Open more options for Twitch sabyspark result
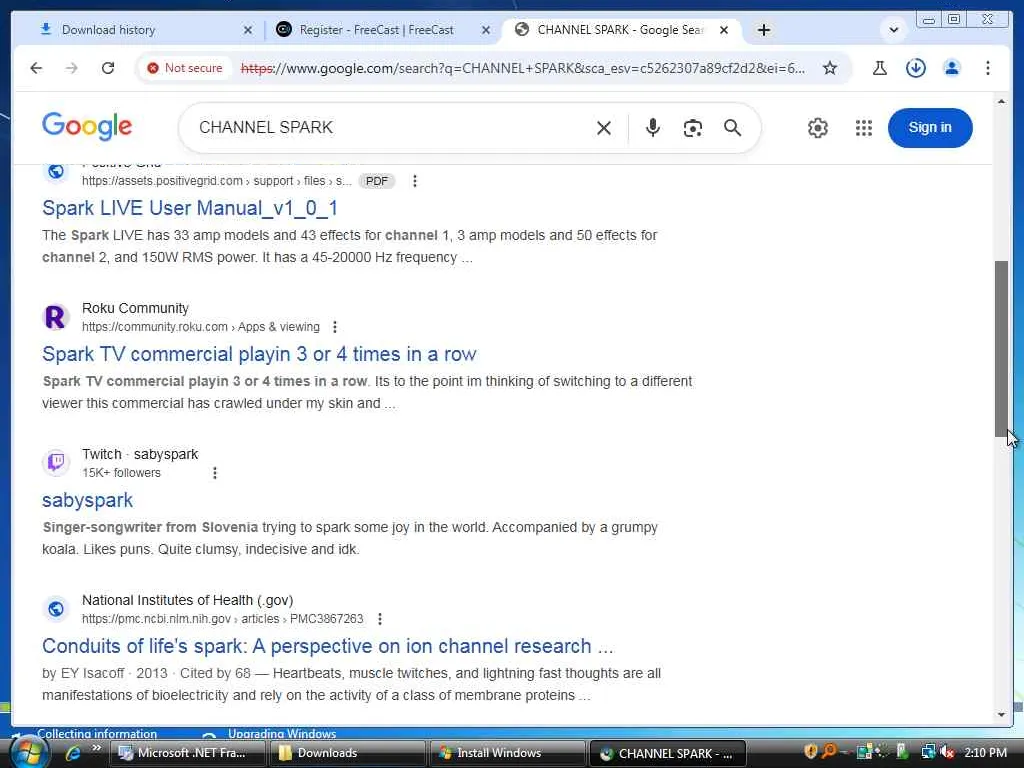The width and height of the screenshot is (1024, 768). pos(215,473)
